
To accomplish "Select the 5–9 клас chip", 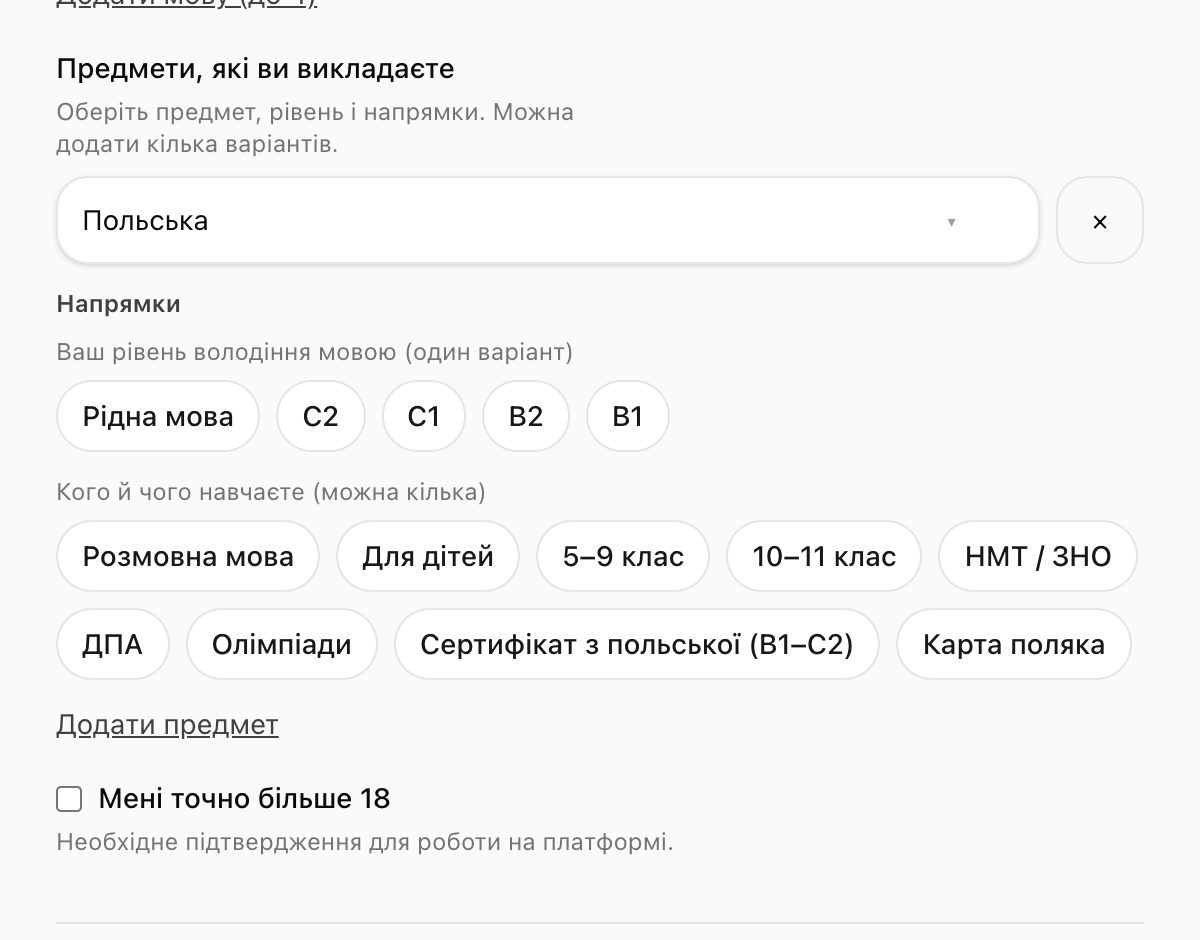I will (623, 556).
